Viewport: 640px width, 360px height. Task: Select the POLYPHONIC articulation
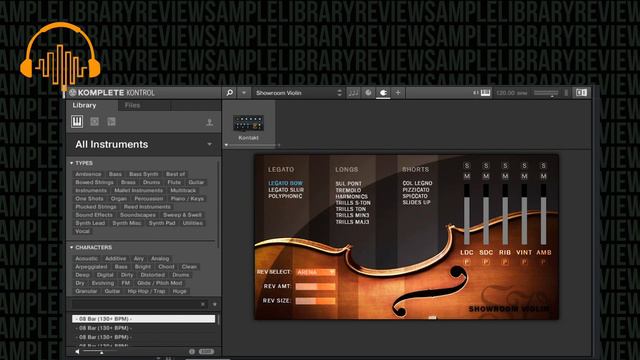tap(285, 196)
